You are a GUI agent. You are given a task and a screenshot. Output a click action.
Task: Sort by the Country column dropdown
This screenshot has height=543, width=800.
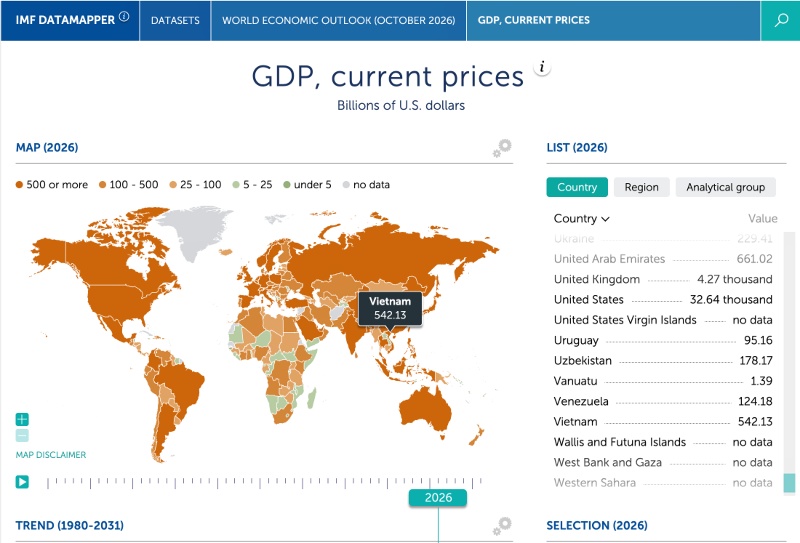coord(582,218)
